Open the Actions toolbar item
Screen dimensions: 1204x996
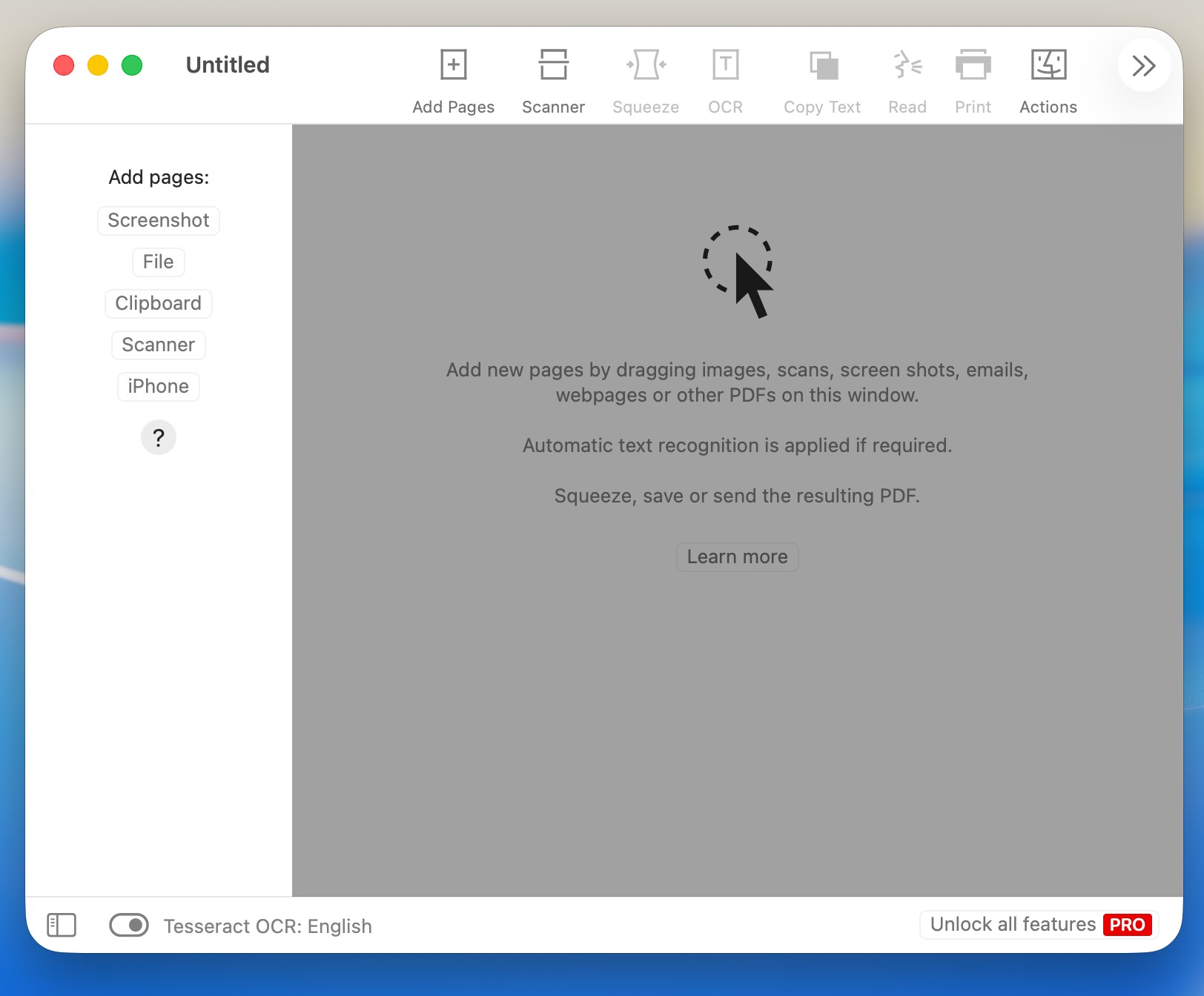(x=1048, y=65)
